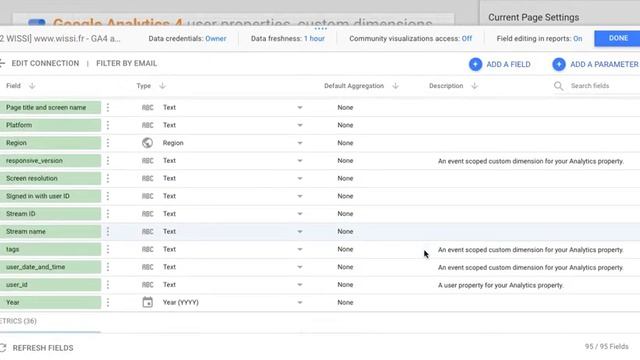
Task: Click user_id description 'A user property' text
Action: [x=500, y=285]
